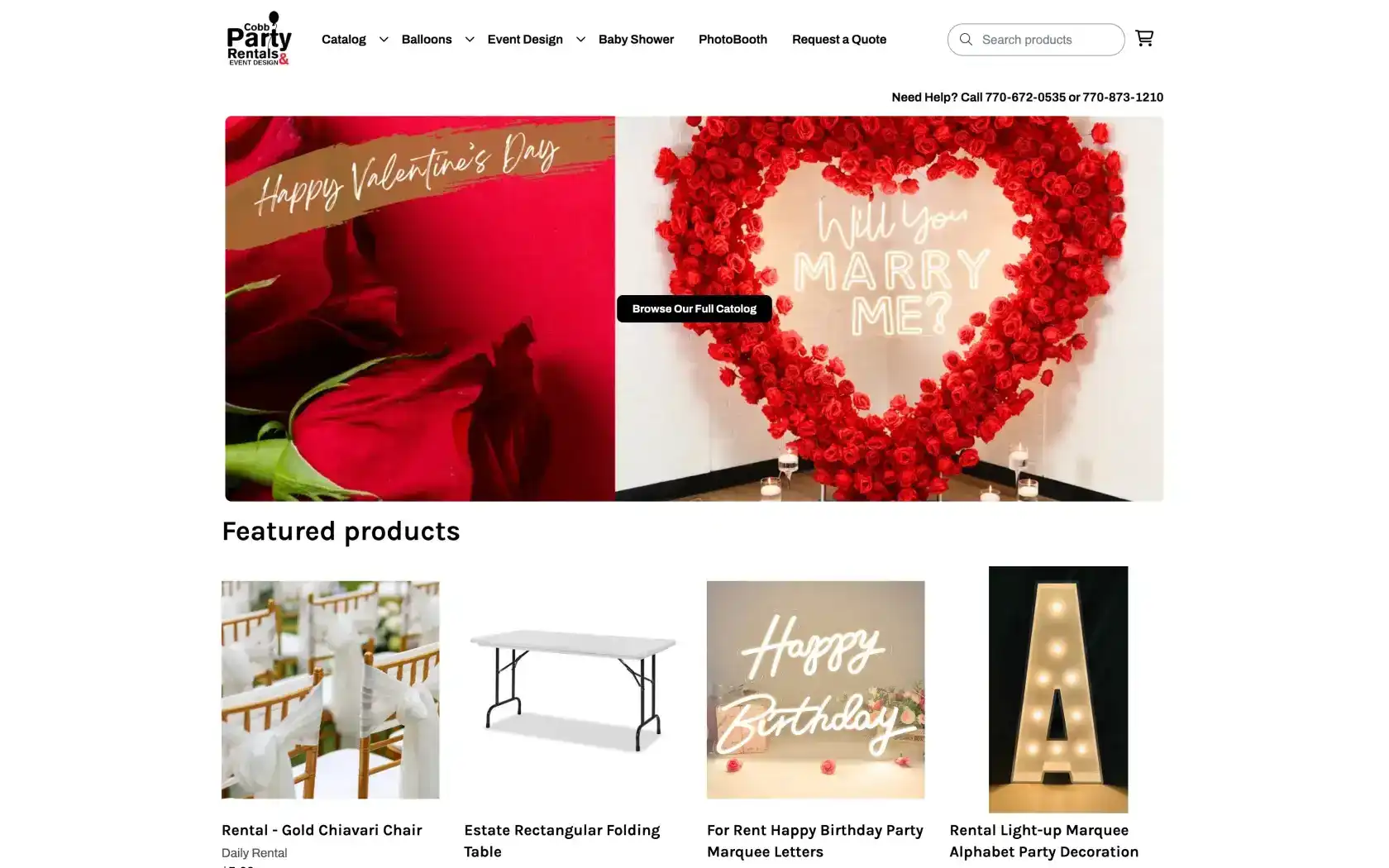Viewport: 1389px width, 868px height.
Task: Open the light-up marquee letter A image
Action: click(x=1058, y=689)
